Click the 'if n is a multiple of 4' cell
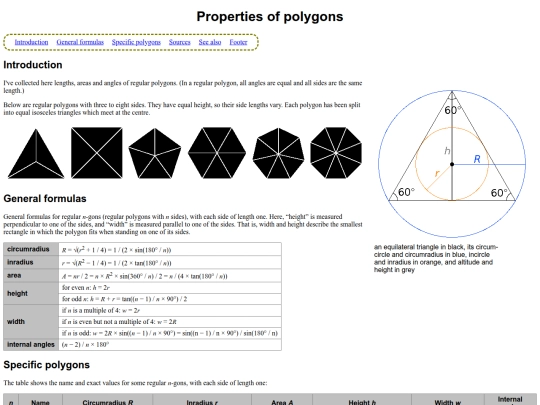The image size is (540, 405). point(170,310)
